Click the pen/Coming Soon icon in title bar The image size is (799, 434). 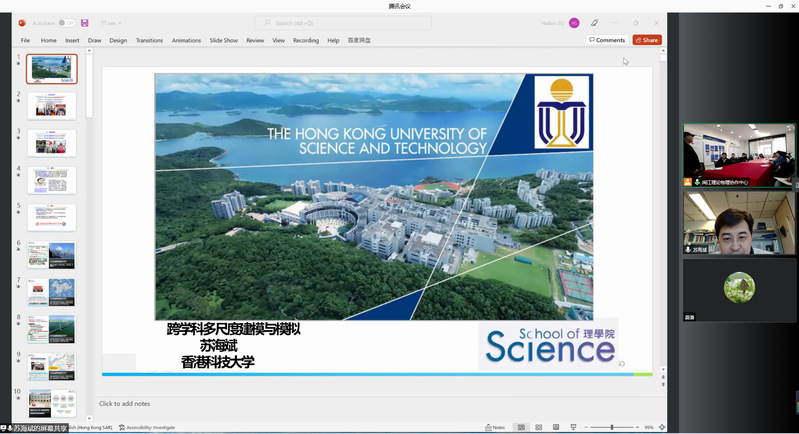[595, 23]
